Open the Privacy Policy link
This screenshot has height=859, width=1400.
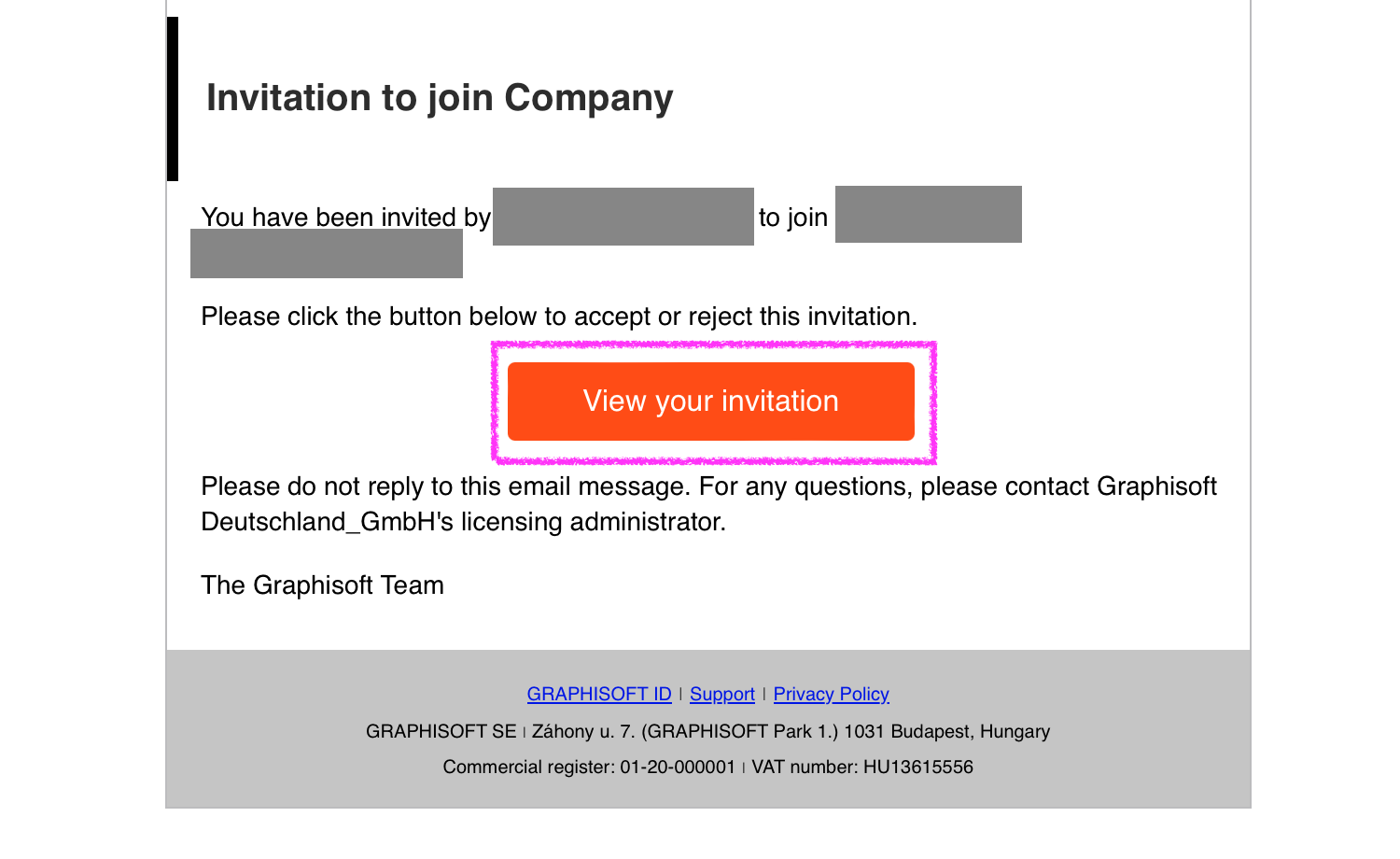coord(832,694)
